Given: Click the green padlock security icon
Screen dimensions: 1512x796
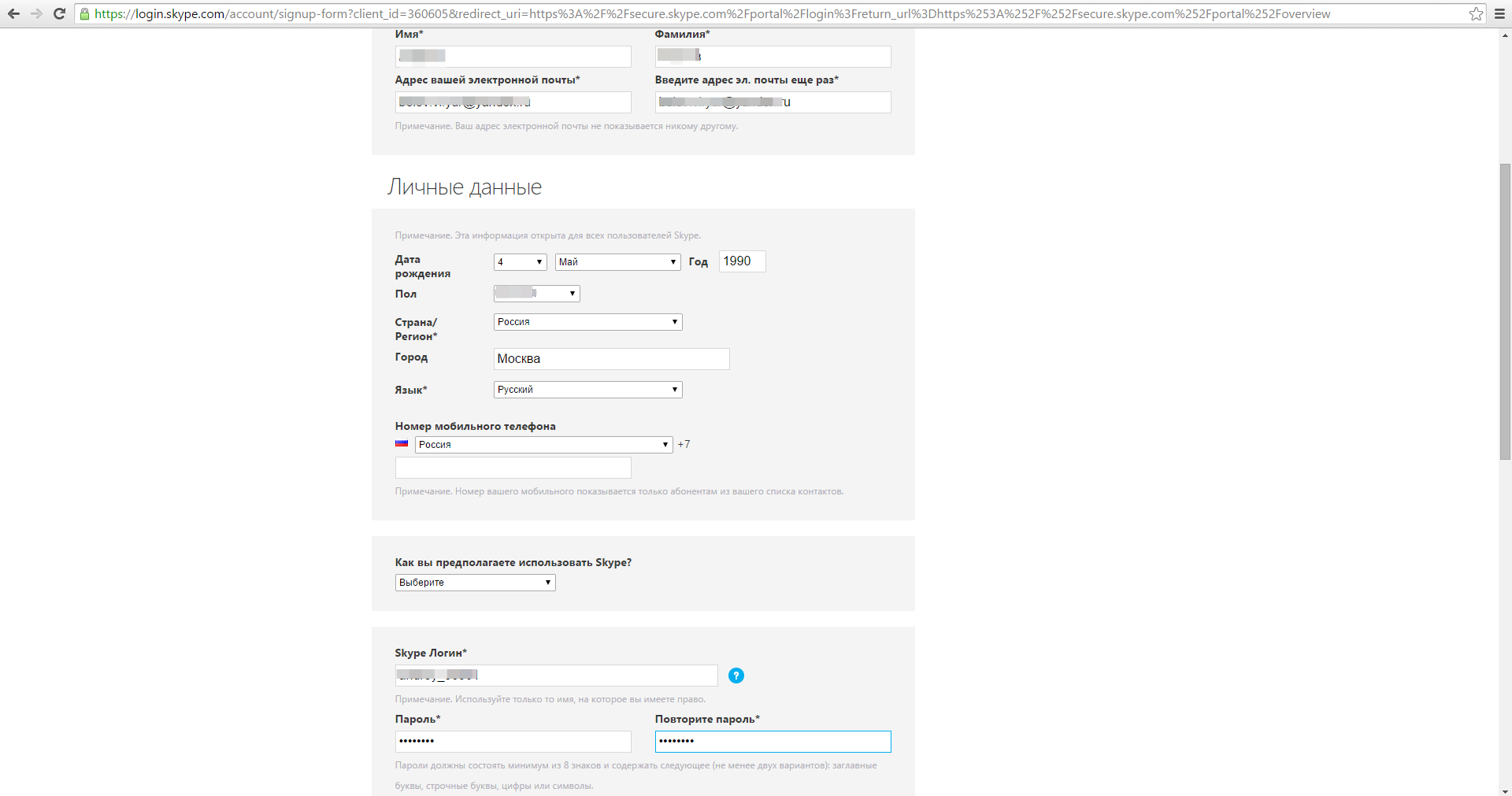Looking at the screenshot, I should click(84, 13).
